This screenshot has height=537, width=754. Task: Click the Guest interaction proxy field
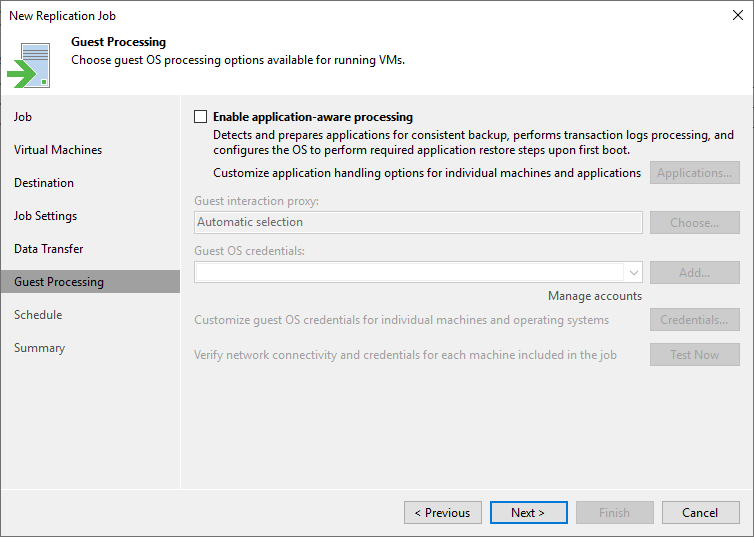click(x=418, y=222)
